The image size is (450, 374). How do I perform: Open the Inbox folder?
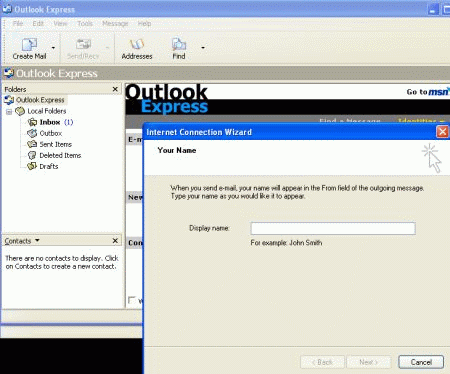[x=50, y=122]
